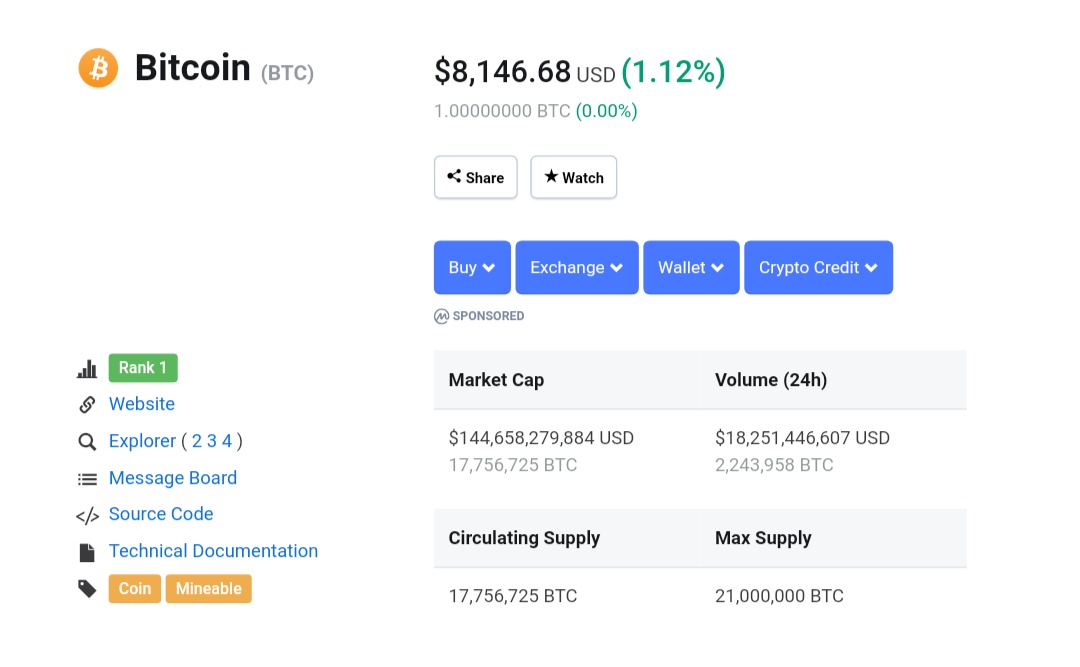Click the document icon beside Technical Documentation
The image size is (1080, 667).
(87, 552)
